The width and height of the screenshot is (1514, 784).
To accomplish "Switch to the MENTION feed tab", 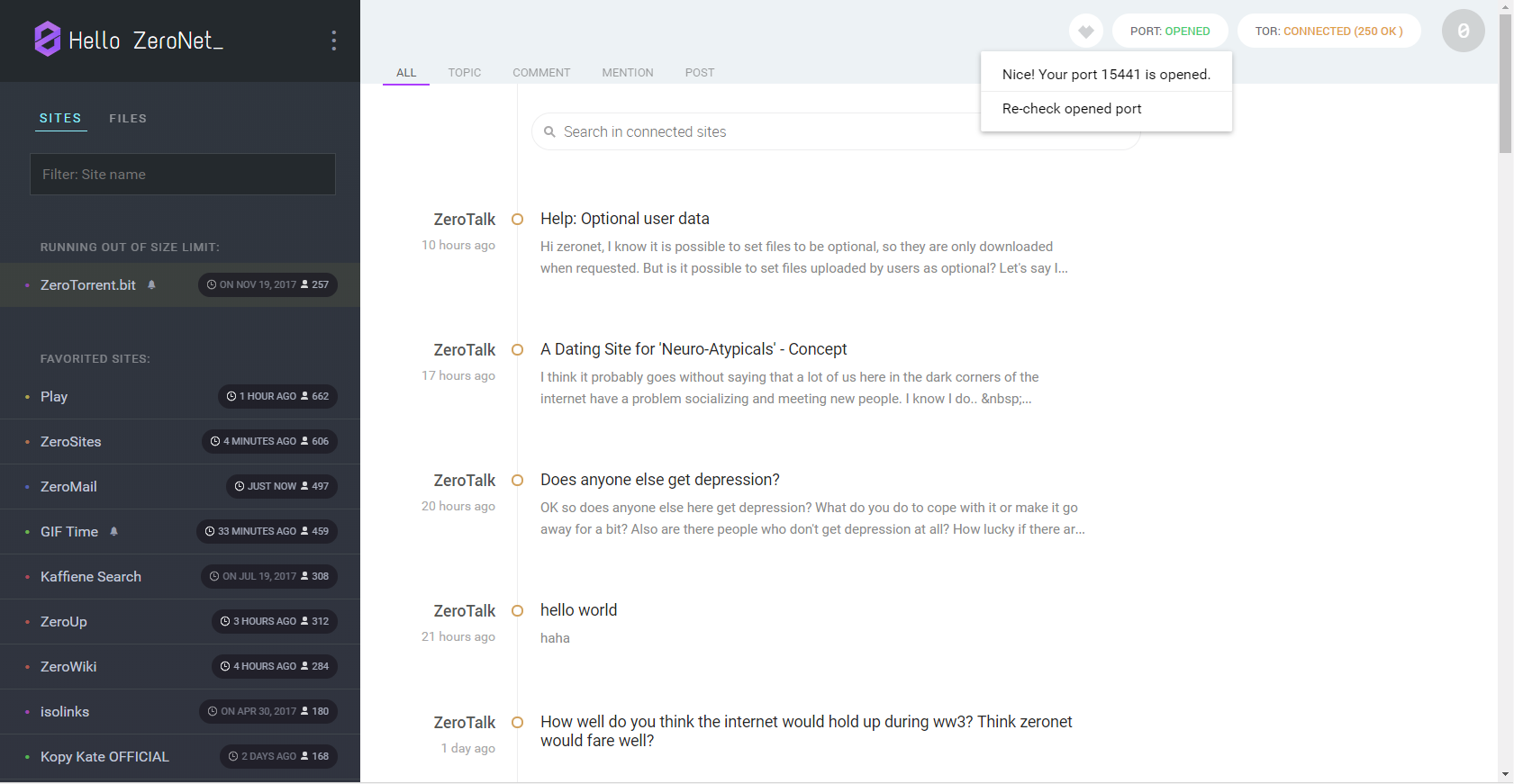I will [x=628, y=73].
